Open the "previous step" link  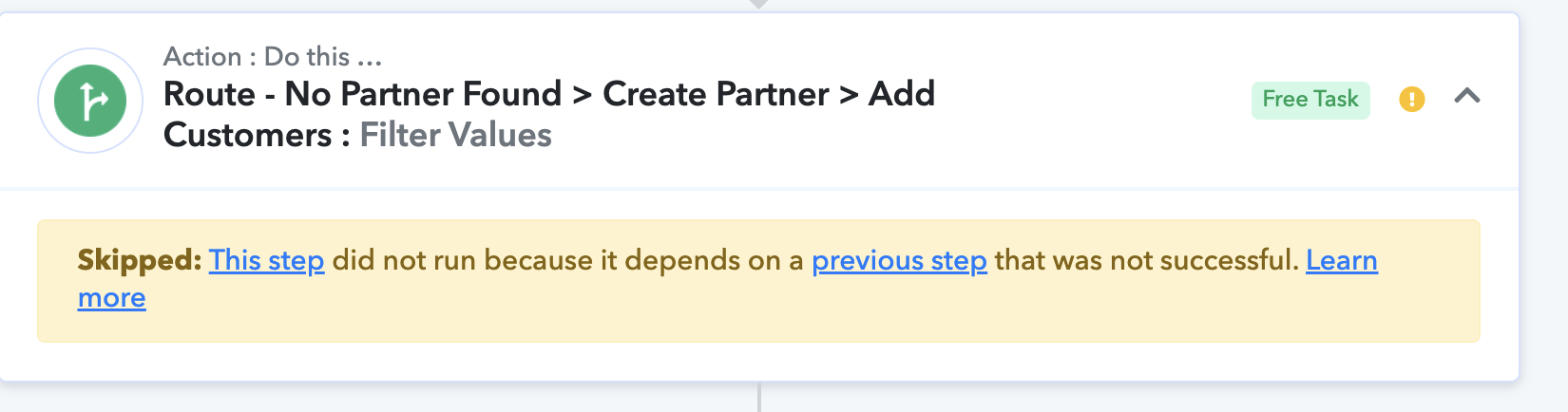[x=899, y=260]
